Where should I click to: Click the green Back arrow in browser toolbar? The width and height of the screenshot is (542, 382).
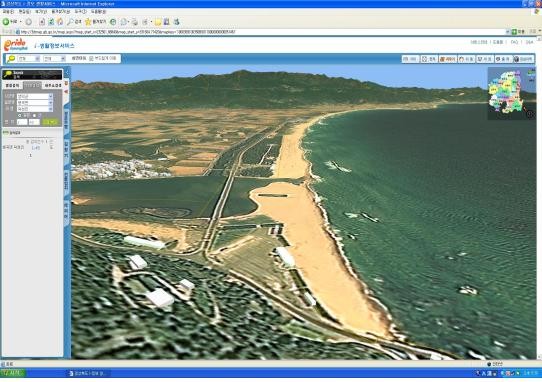click(x=6, y=22)
